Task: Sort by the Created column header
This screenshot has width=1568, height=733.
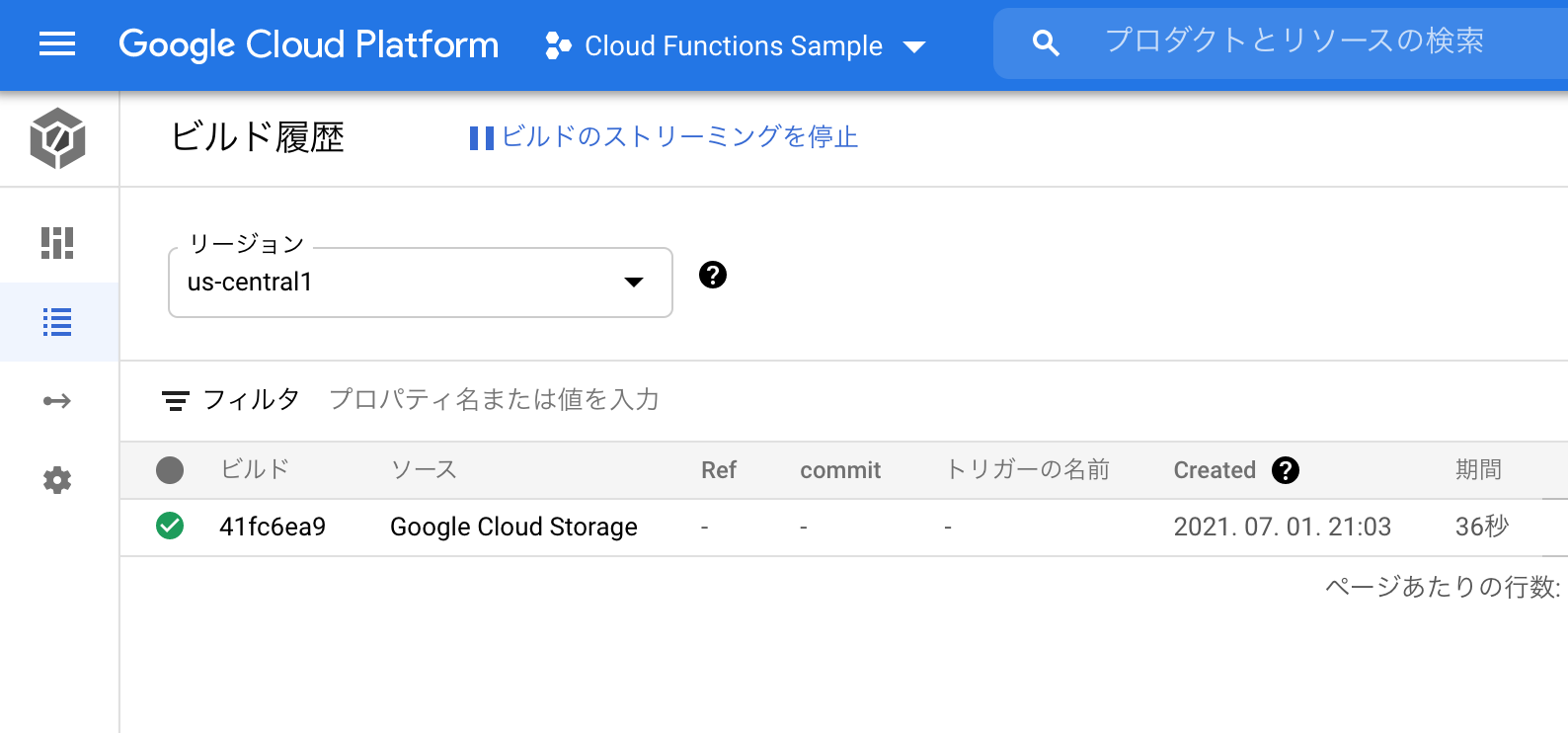Action: pyautogui.click(x=1215, y=470)
